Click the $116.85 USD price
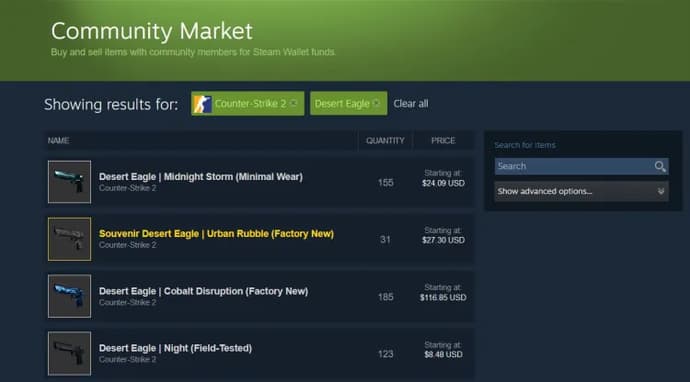This screenshot has height=382, width=690. pos(443,298)
